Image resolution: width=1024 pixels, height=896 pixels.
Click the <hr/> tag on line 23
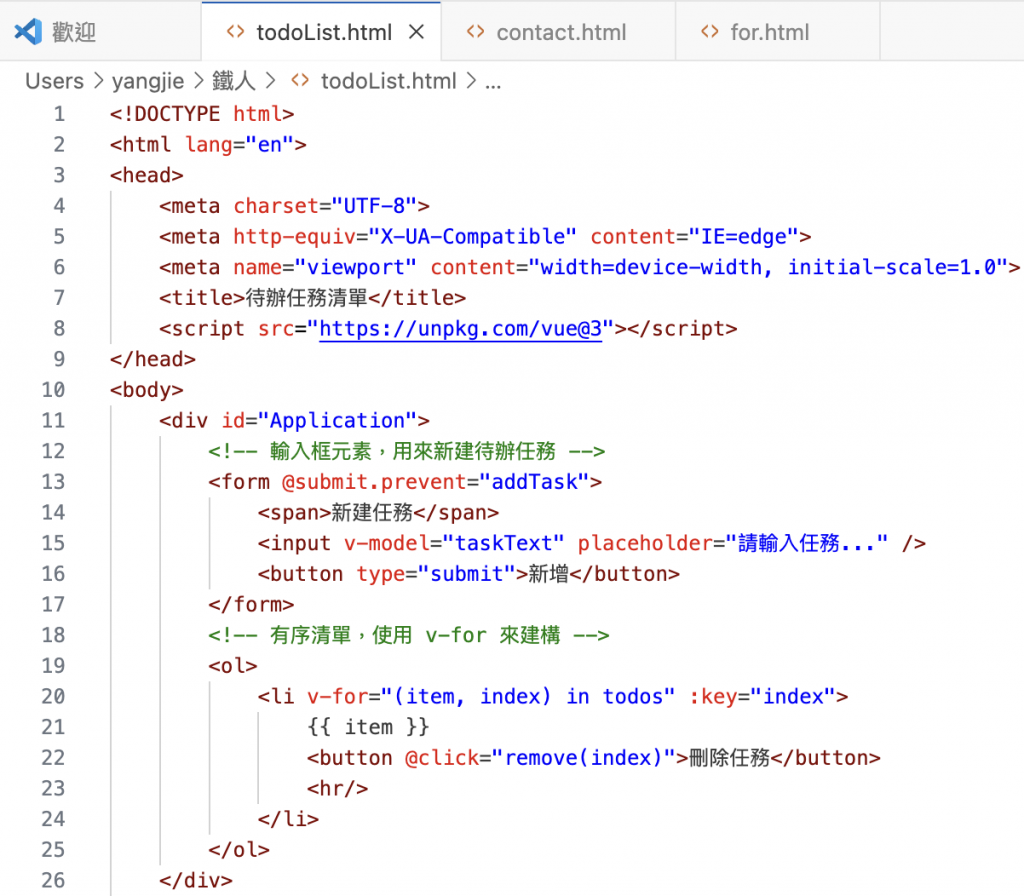point(338,789)
